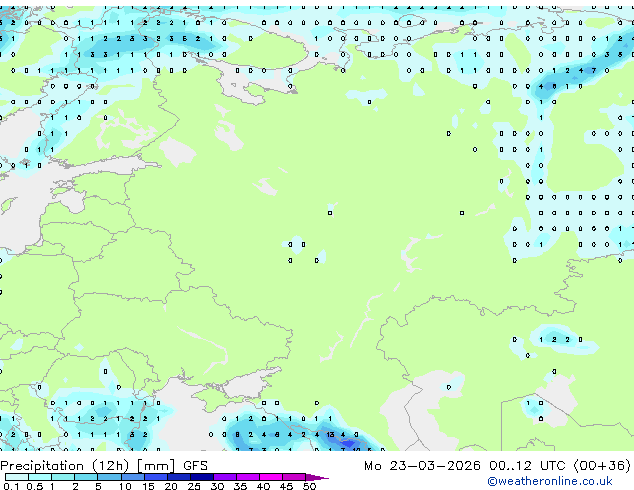Click the 'Precipitation (12h) [mm] GFS' title

104,466
